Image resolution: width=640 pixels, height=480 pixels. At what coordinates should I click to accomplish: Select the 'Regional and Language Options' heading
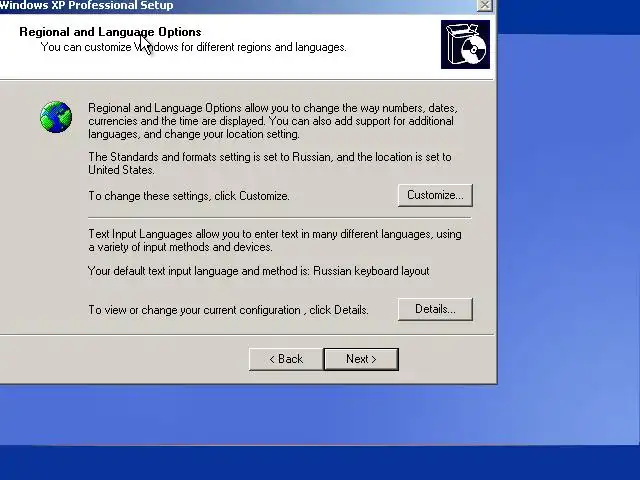click(x=110, y=32)
